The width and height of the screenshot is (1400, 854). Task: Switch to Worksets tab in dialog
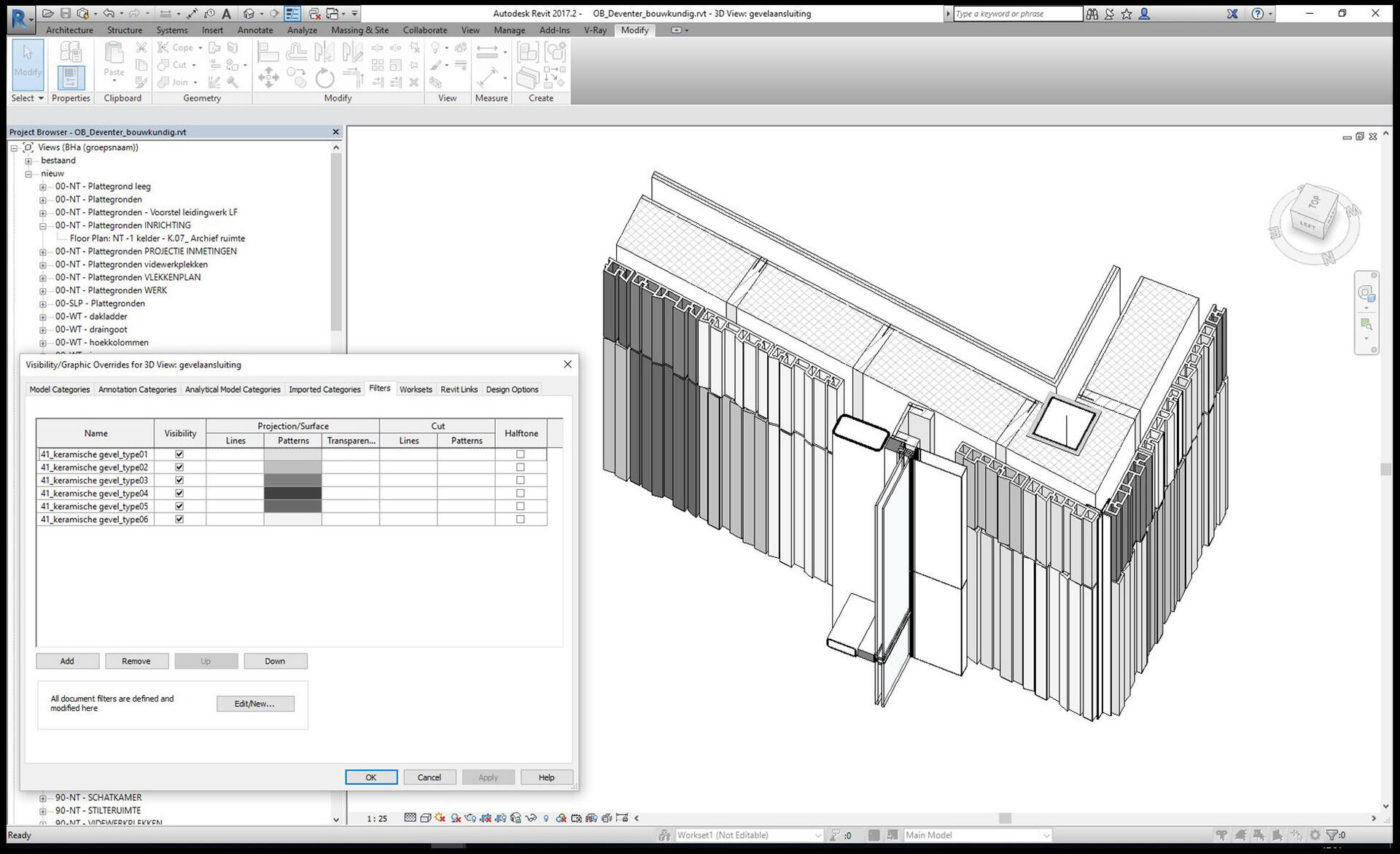[x=416, y=389]
